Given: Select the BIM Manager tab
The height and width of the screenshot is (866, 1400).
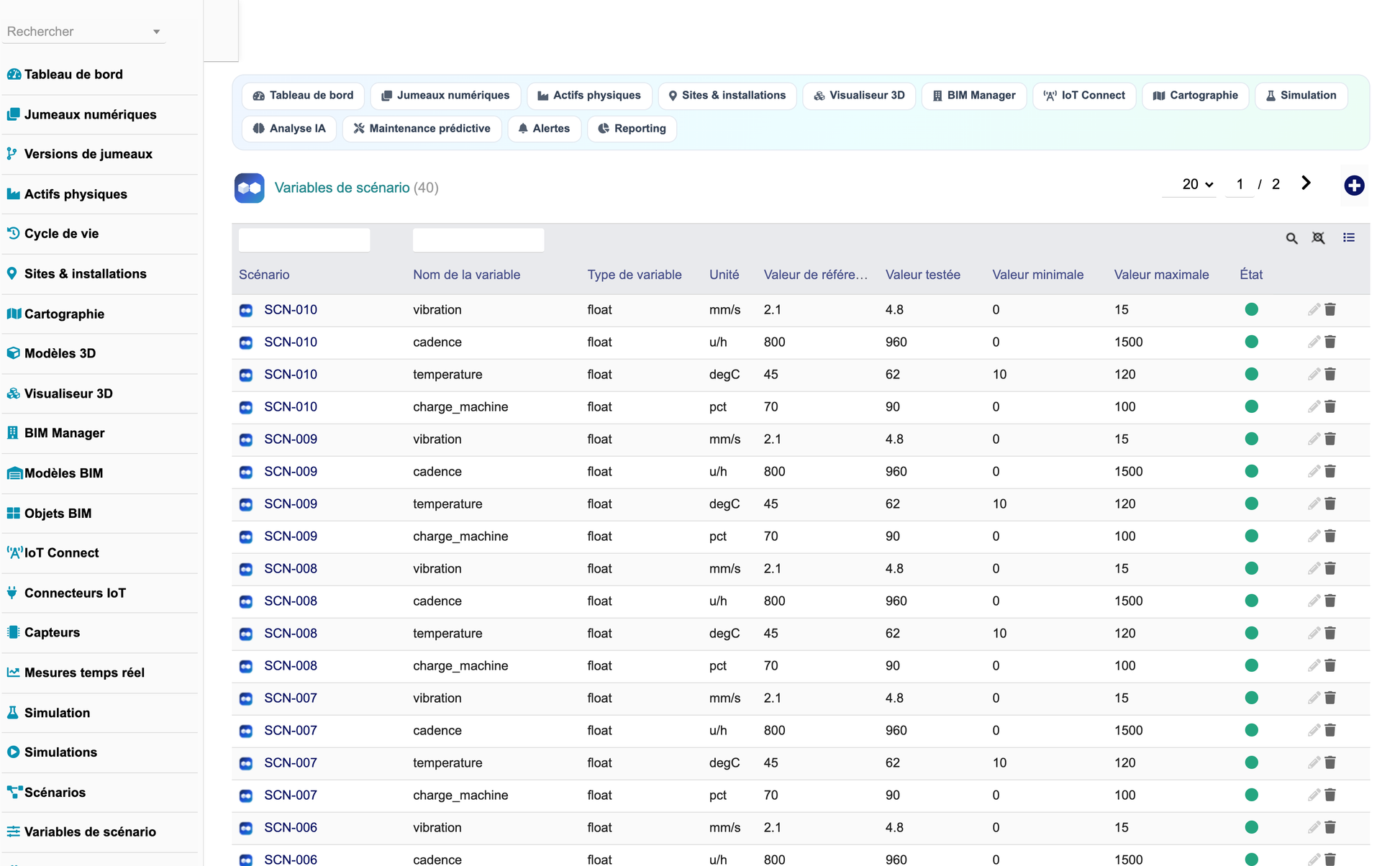Looking at the screenshot, I should click(x=974, y=96).
